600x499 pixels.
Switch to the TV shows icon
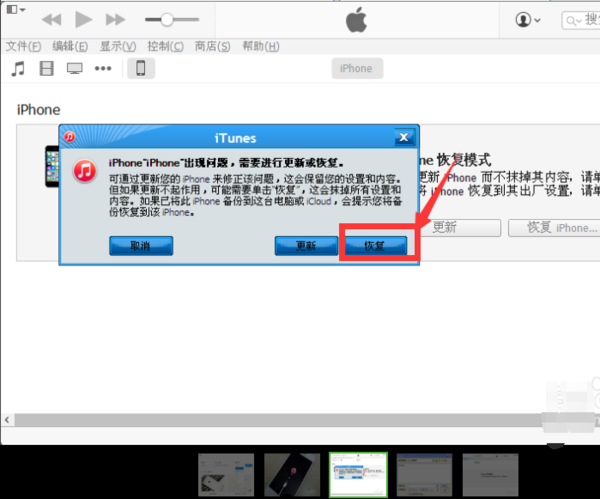coord(75,69)
